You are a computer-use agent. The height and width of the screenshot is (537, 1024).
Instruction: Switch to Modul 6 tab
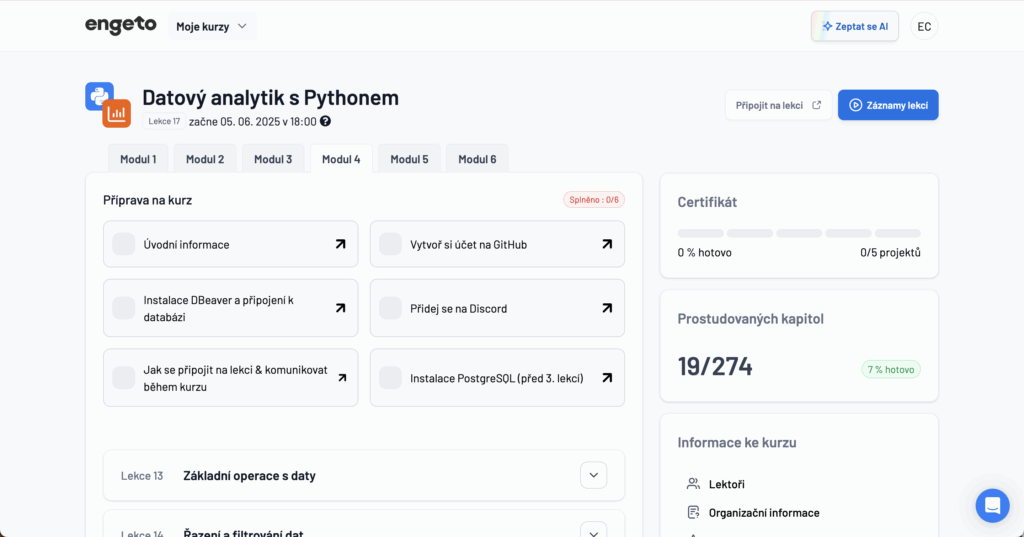click(477, 159)
